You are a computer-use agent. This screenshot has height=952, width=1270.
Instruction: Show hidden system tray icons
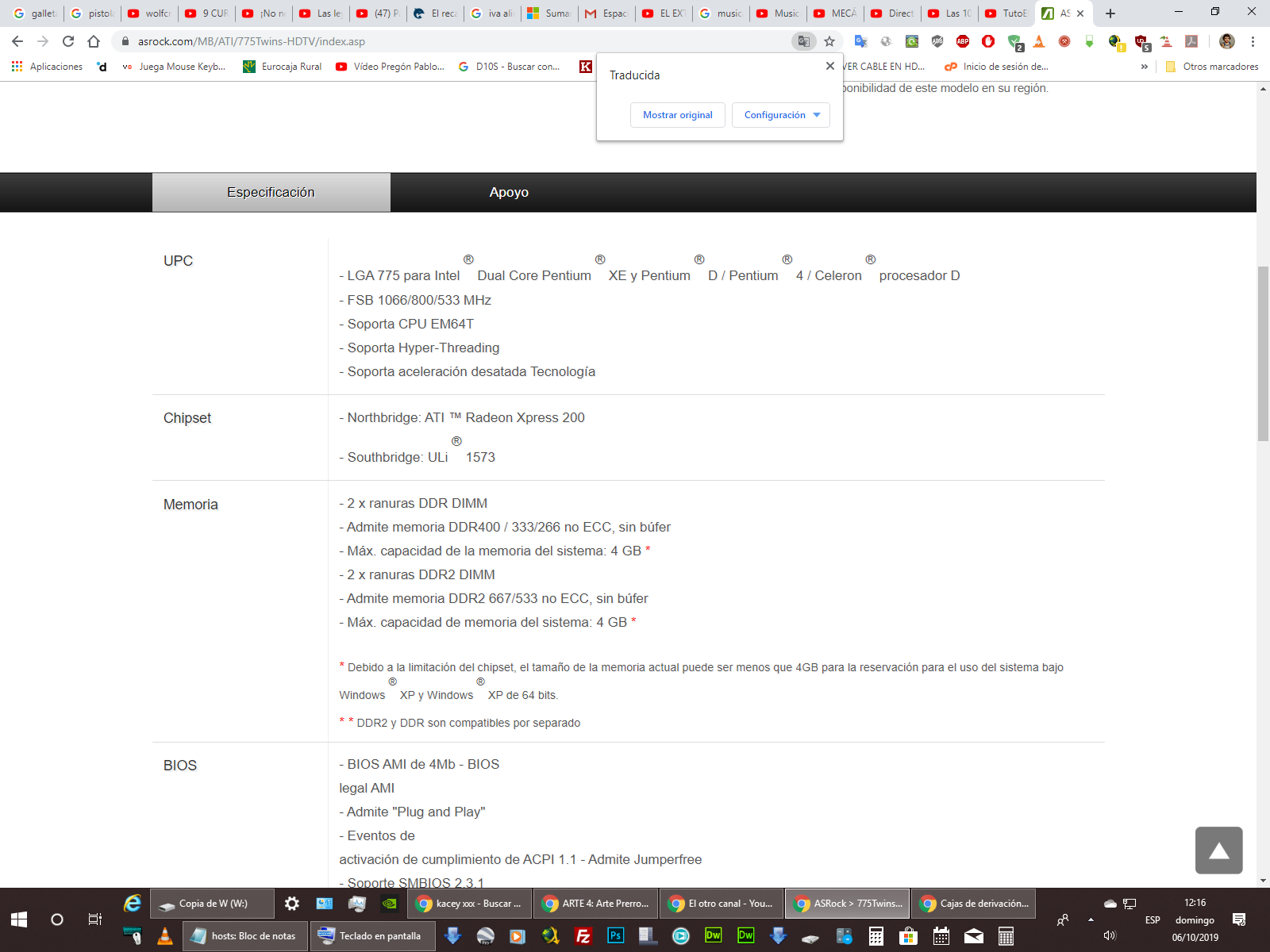coord(1091,919)
